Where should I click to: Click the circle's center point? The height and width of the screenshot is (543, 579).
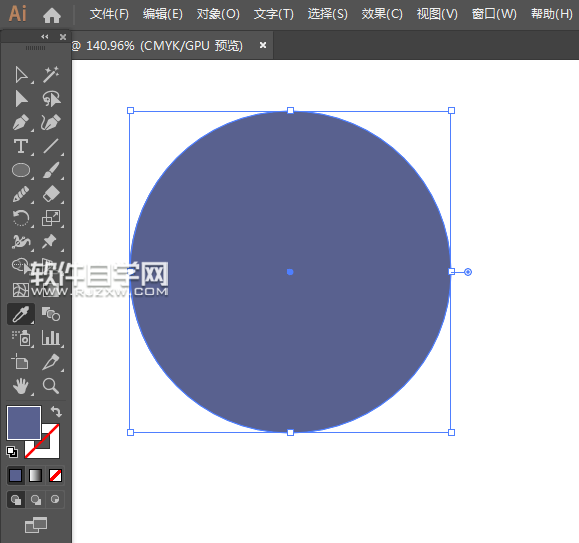coord(290,272)
